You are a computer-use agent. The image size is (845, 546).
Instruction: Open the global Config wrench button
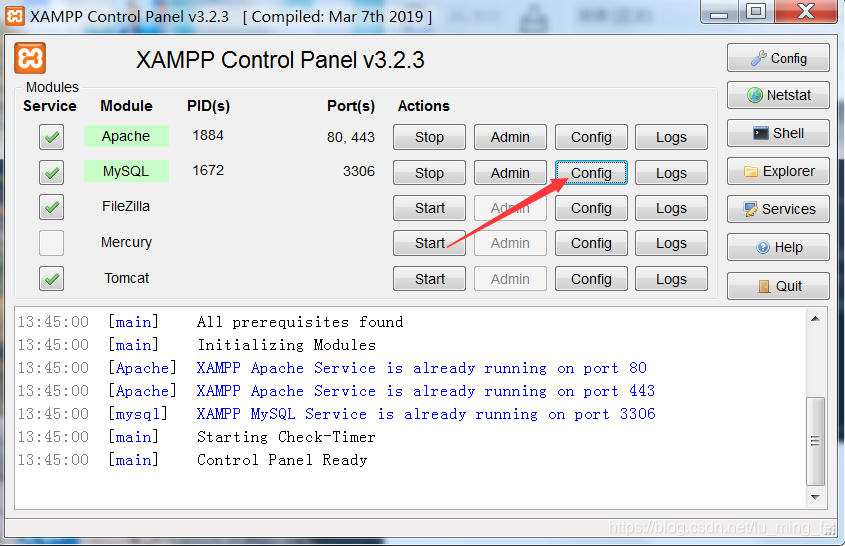coord(778,58)
